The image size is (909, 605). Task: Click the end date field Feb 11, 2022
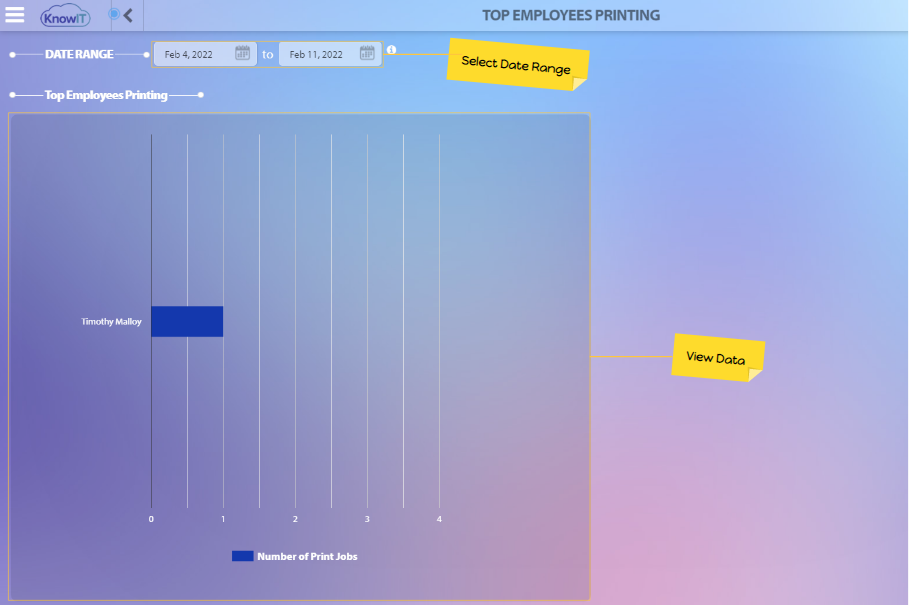point(330,54)
